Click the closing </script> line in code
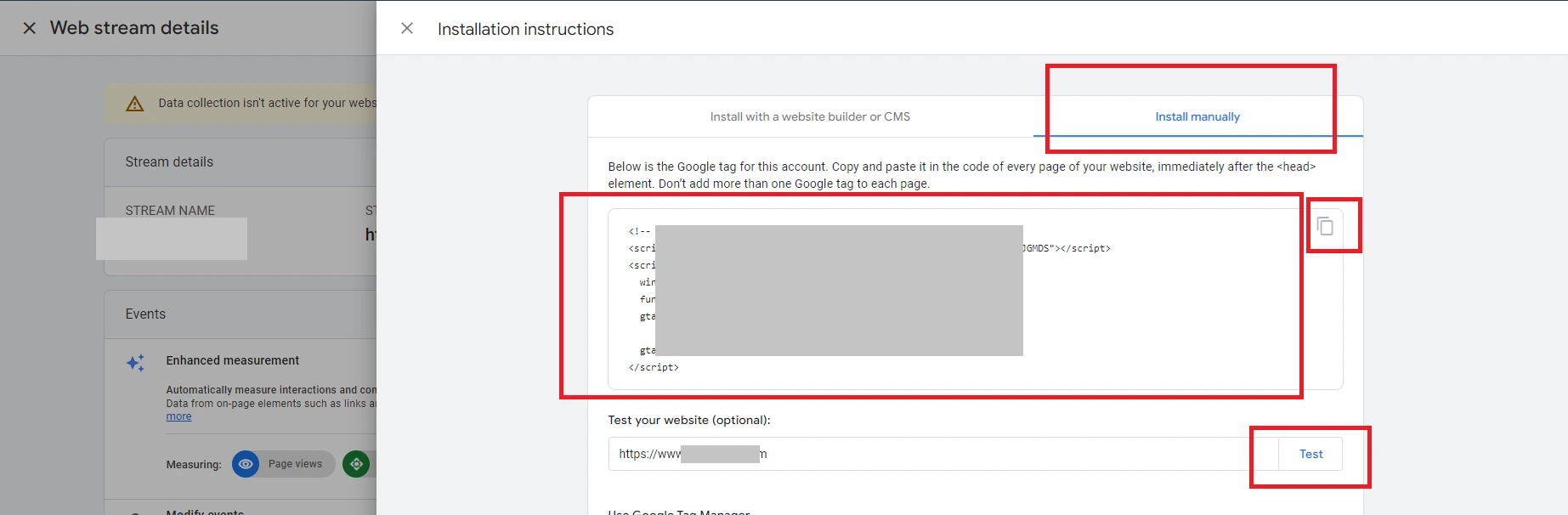This screenshot has width=1568, height=515. pyautogui.click(x=654, y=367)
